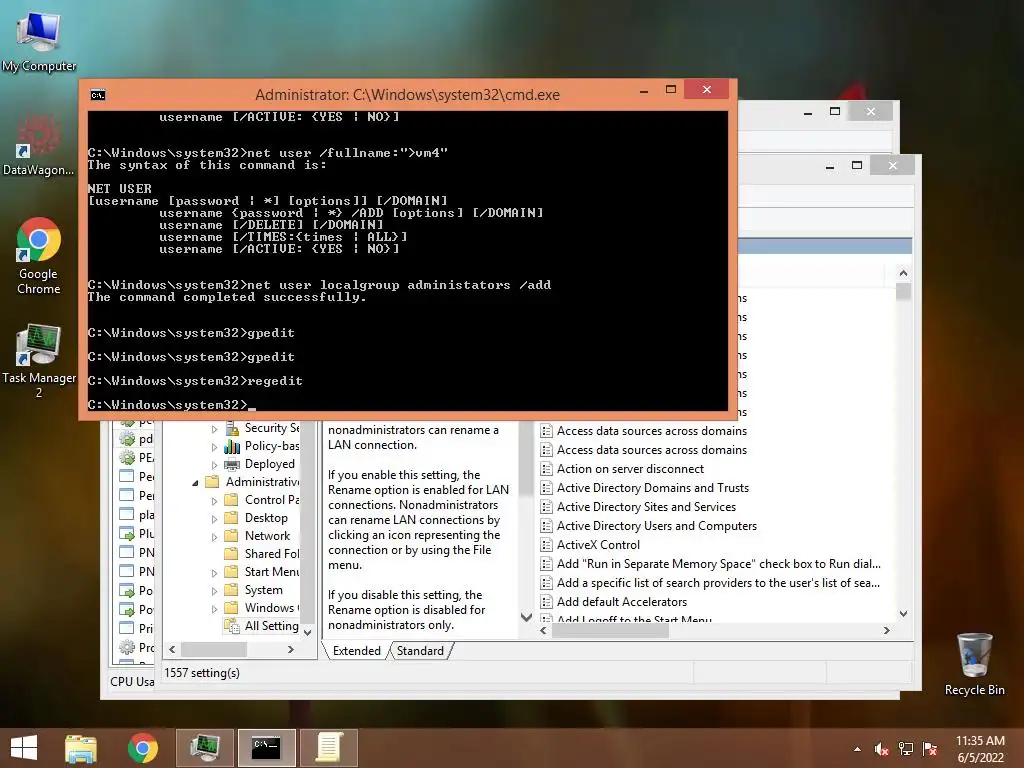The width and height of the screenshot is (1024, 768).
Task: Open the Task Manager 2 desktop shortcut
Action: pos(39,360)
